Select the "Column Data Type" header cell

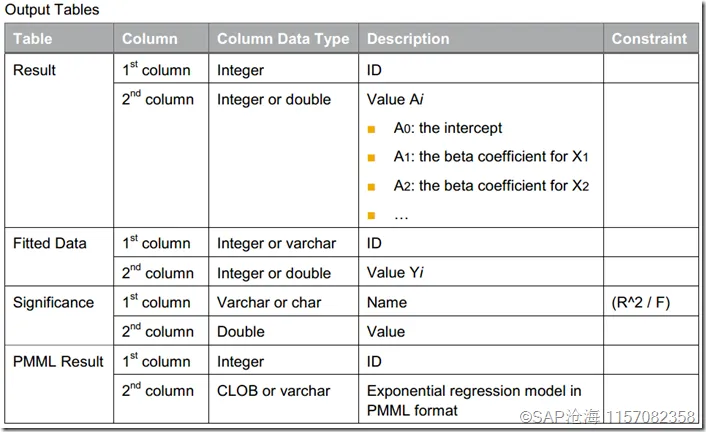click(283, 39)
